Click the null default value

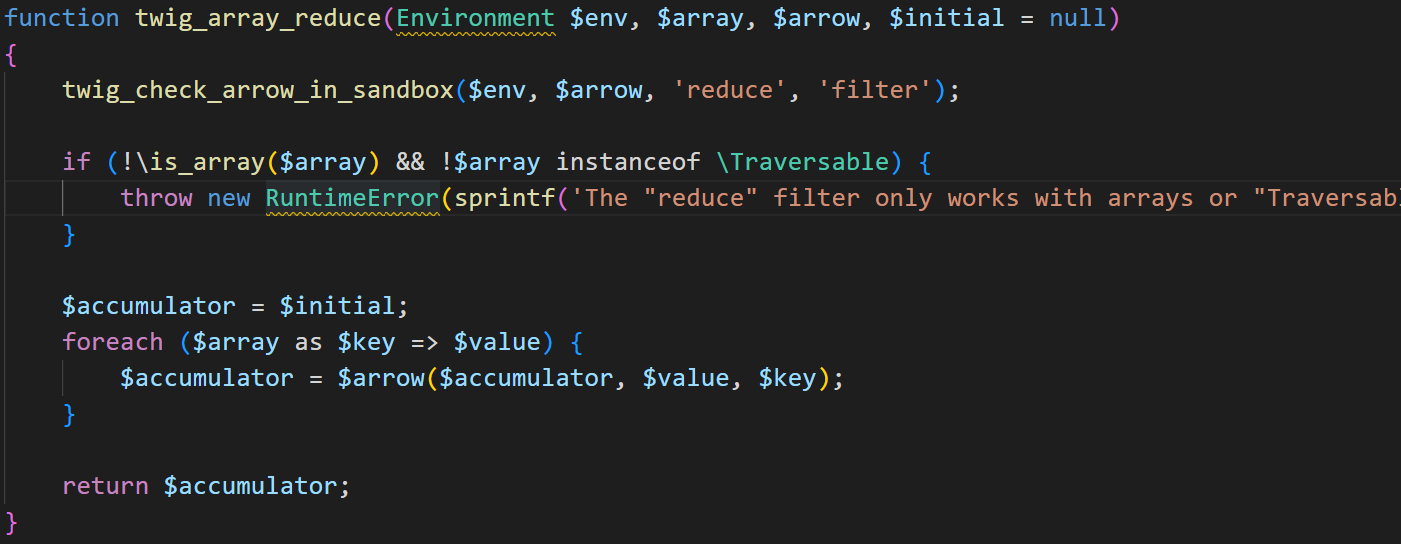pyautogui.click(x=1078, y=18)
